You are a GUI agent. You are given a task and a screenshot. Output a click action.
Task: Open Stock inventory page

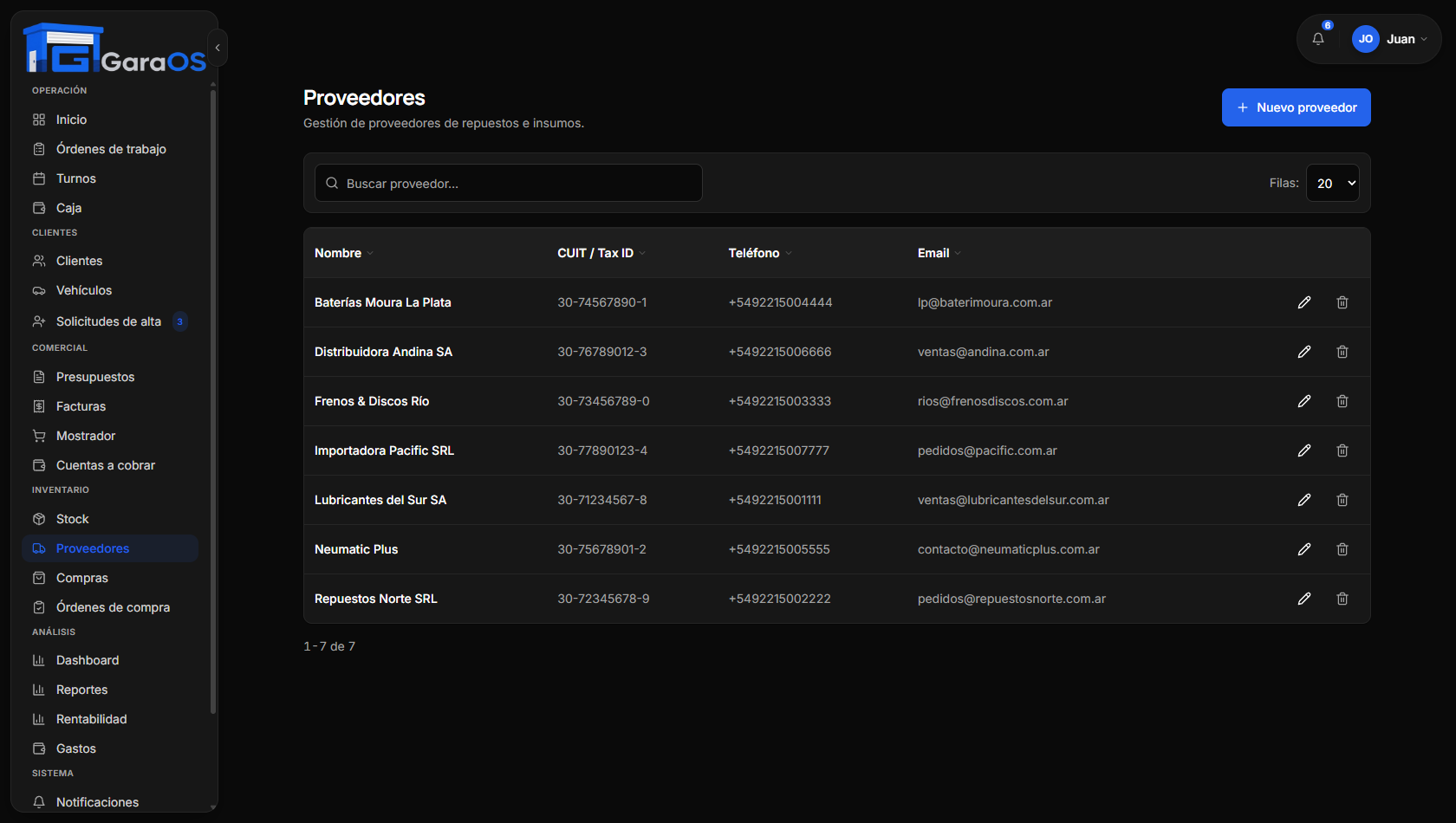click(110, 519)
